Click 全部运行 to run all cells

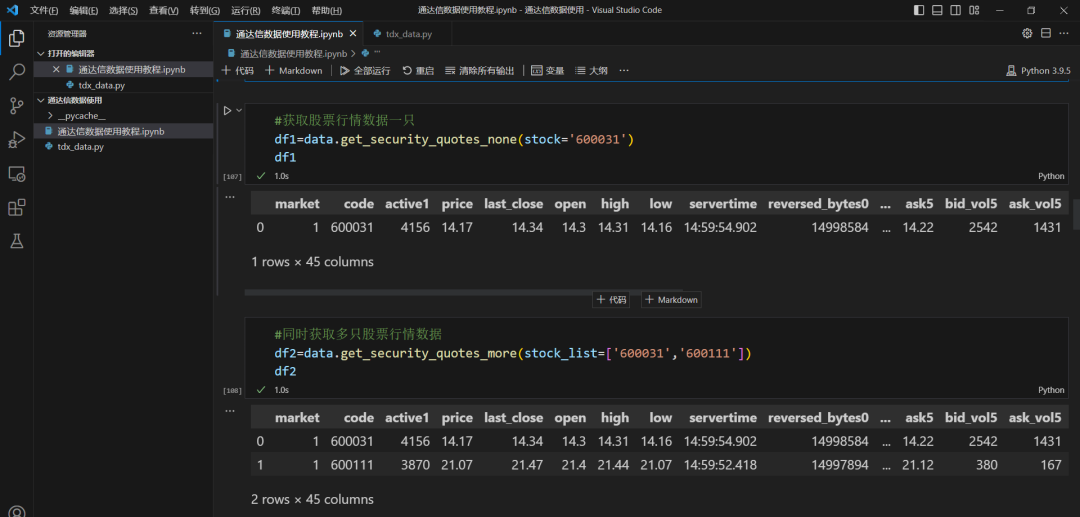coord(365,70)
